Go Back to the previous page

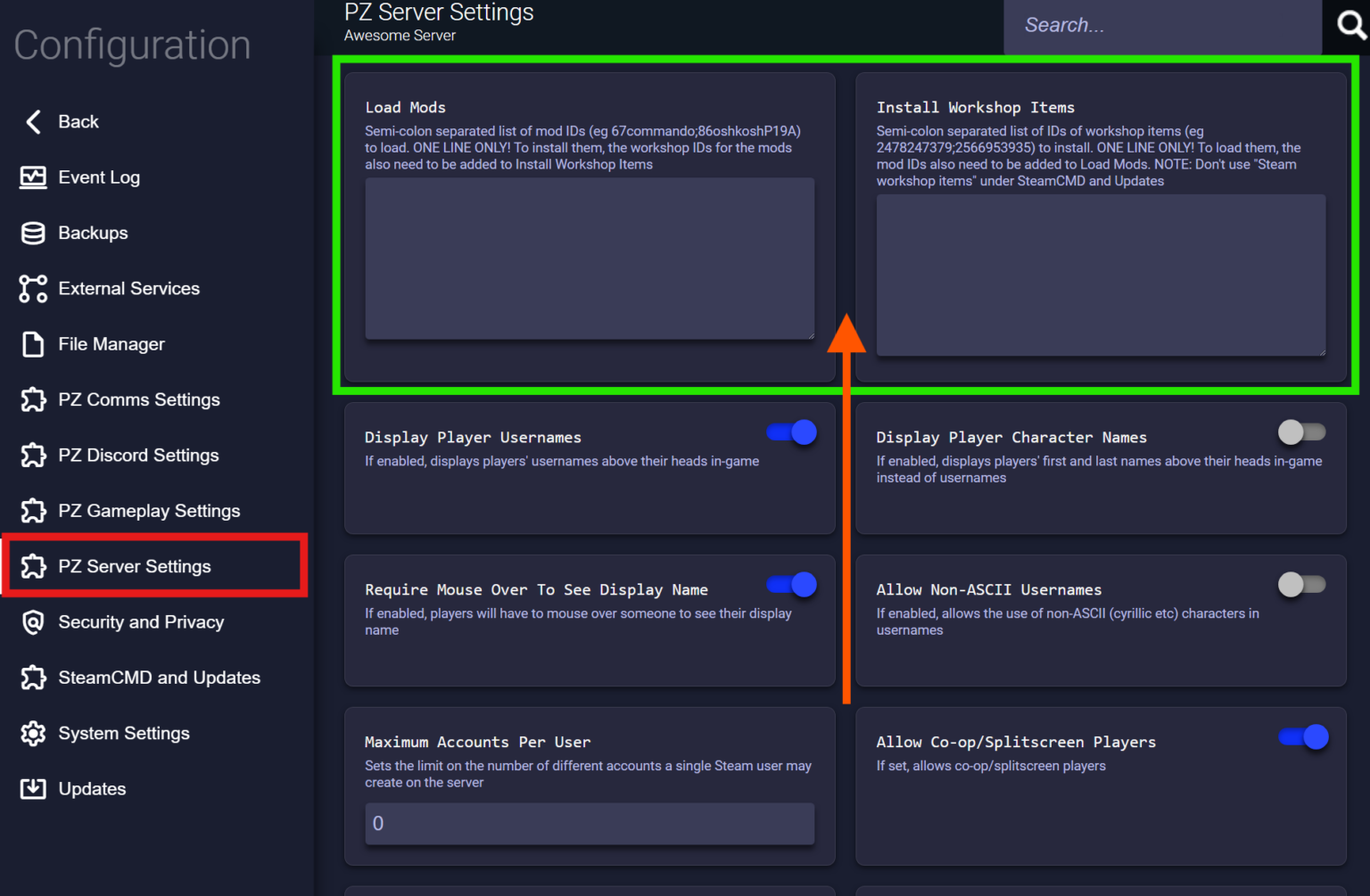tap(78, 121)
